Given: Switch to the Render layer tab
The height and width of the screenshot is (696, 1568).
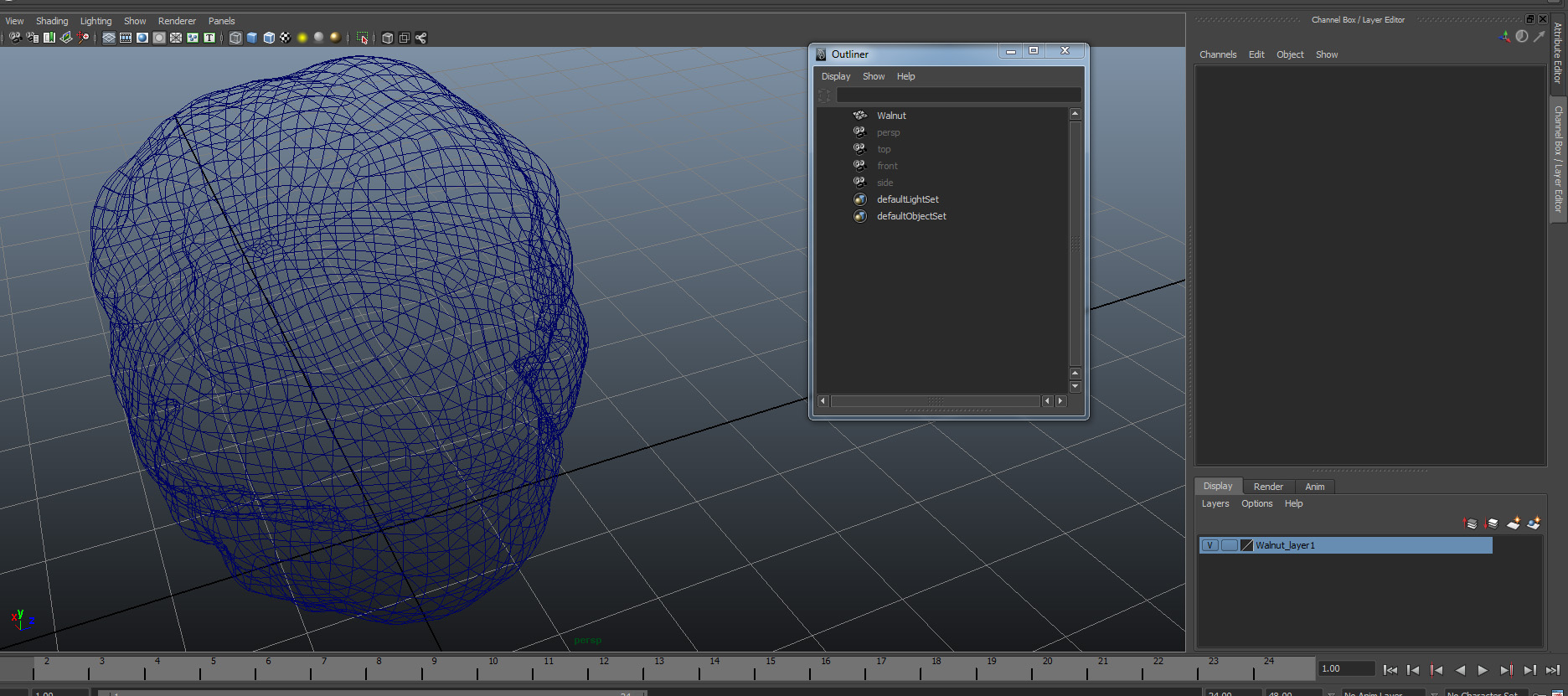Looking at the screenshot, I should (x=1268, y=487).
